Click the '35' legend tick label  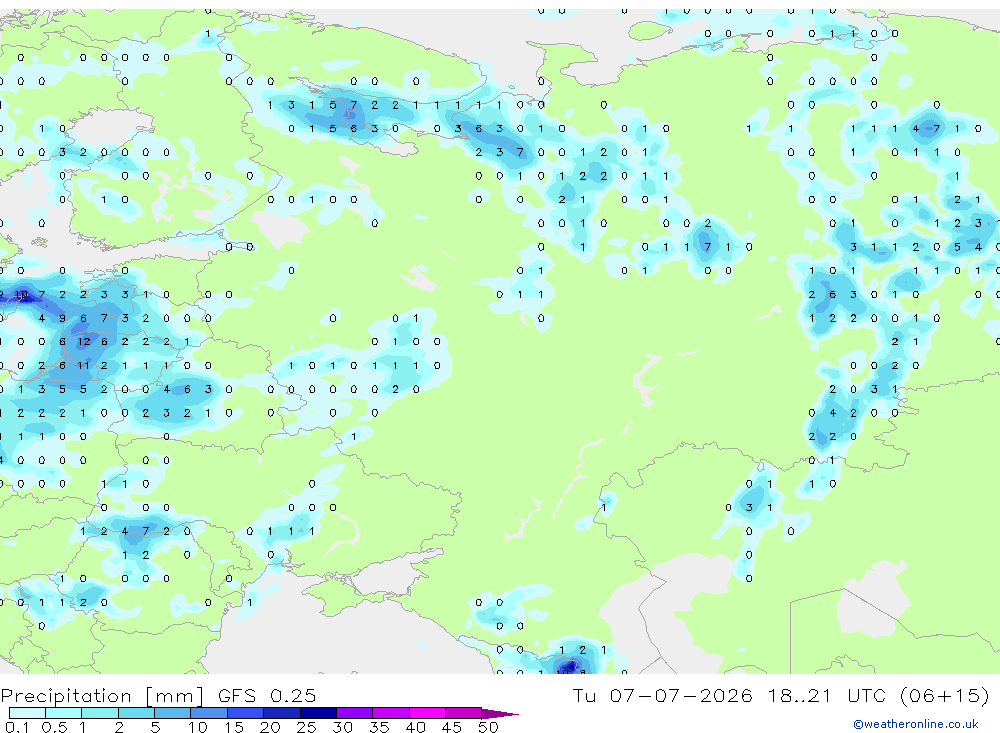(379, 727)
